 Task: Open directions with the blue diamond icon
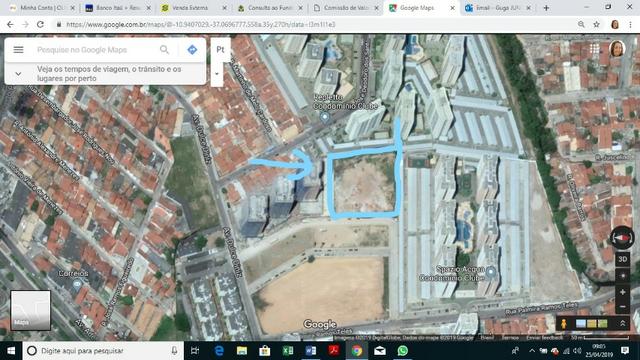click(192, 50)
